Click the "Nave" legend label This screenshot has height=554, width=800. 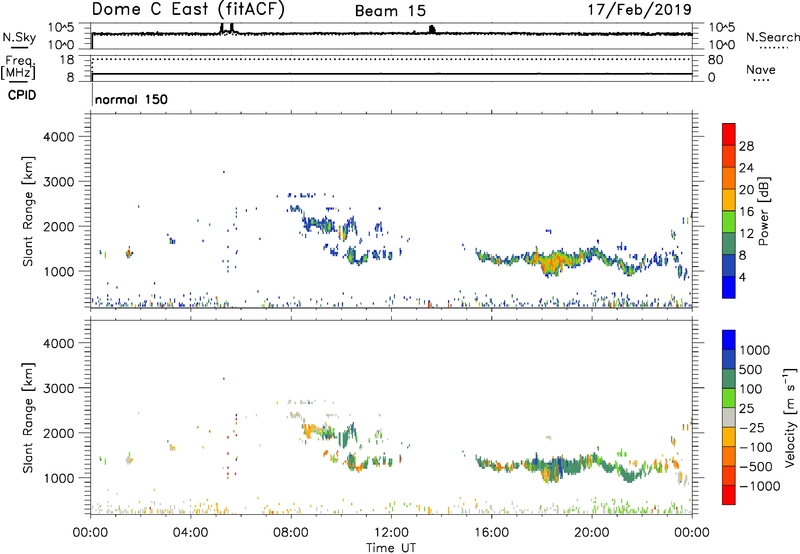point(761,69)
